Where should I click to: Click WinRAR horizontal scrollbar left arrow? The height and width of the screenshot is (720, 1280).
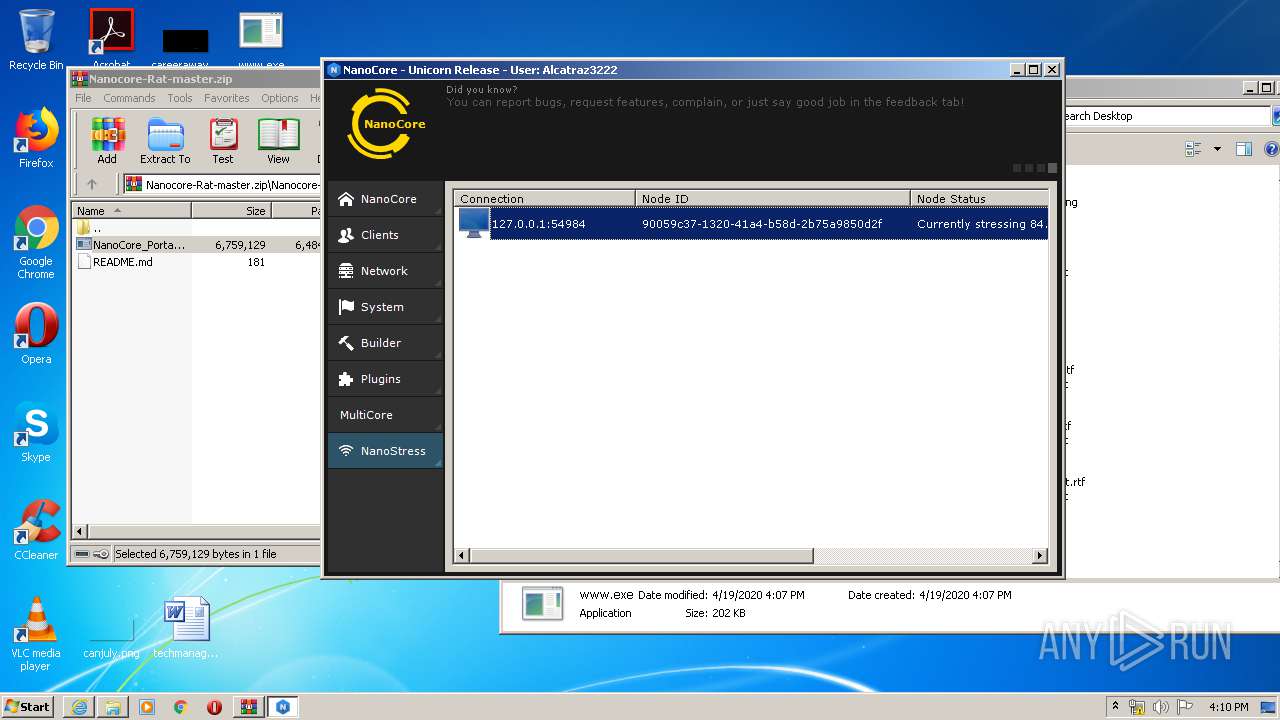coord(81,532)
